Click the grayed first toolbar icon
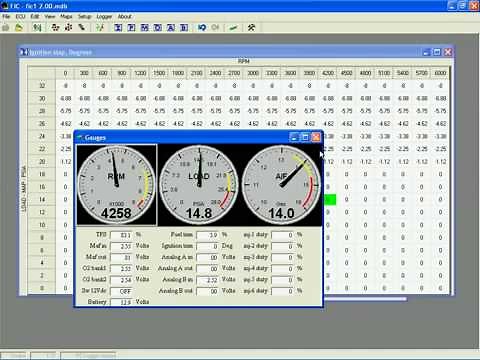480x360 pixels. (x=6, y=28)
